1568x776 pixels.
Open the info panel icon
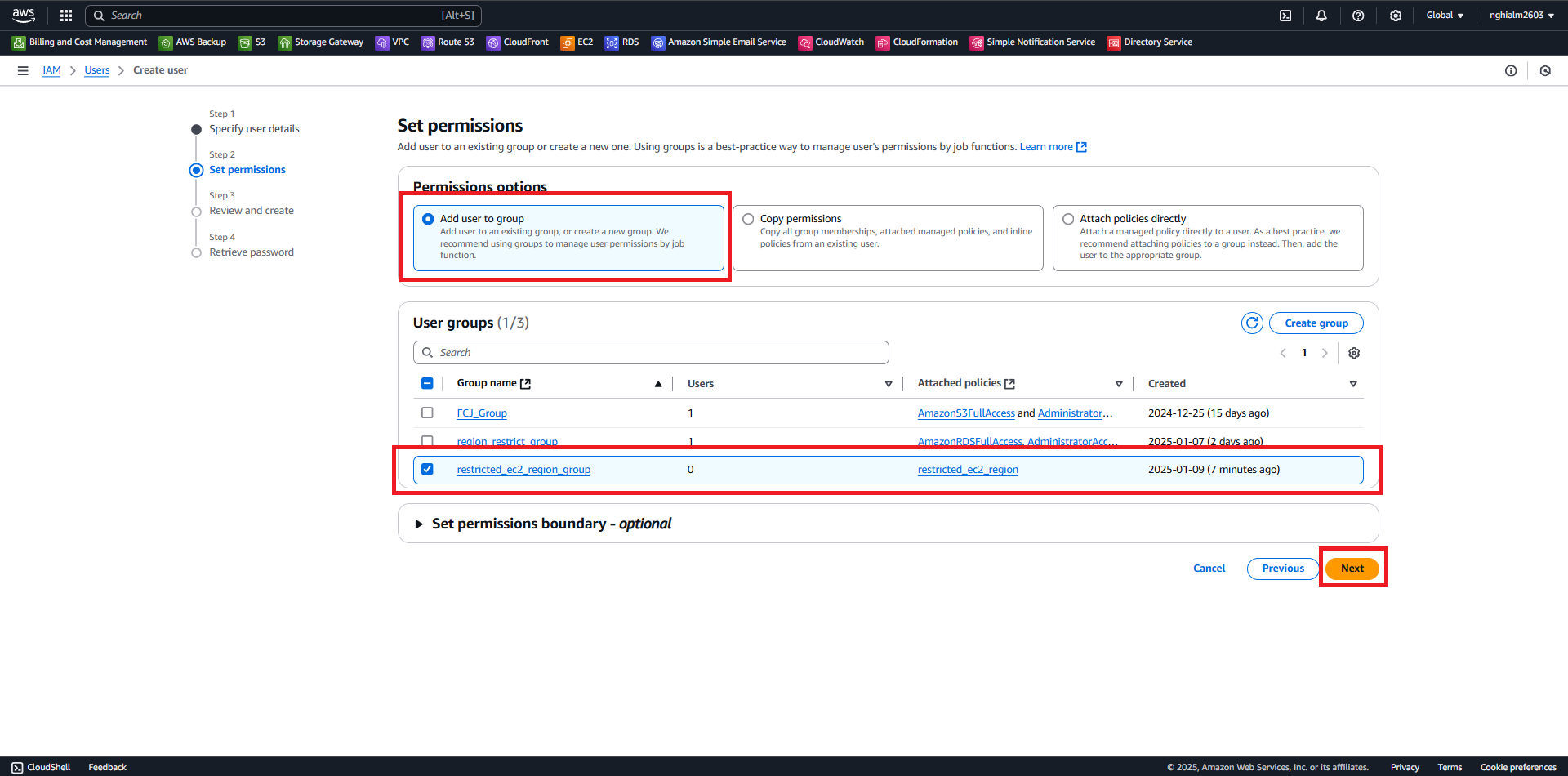(x=1511, y=71)
